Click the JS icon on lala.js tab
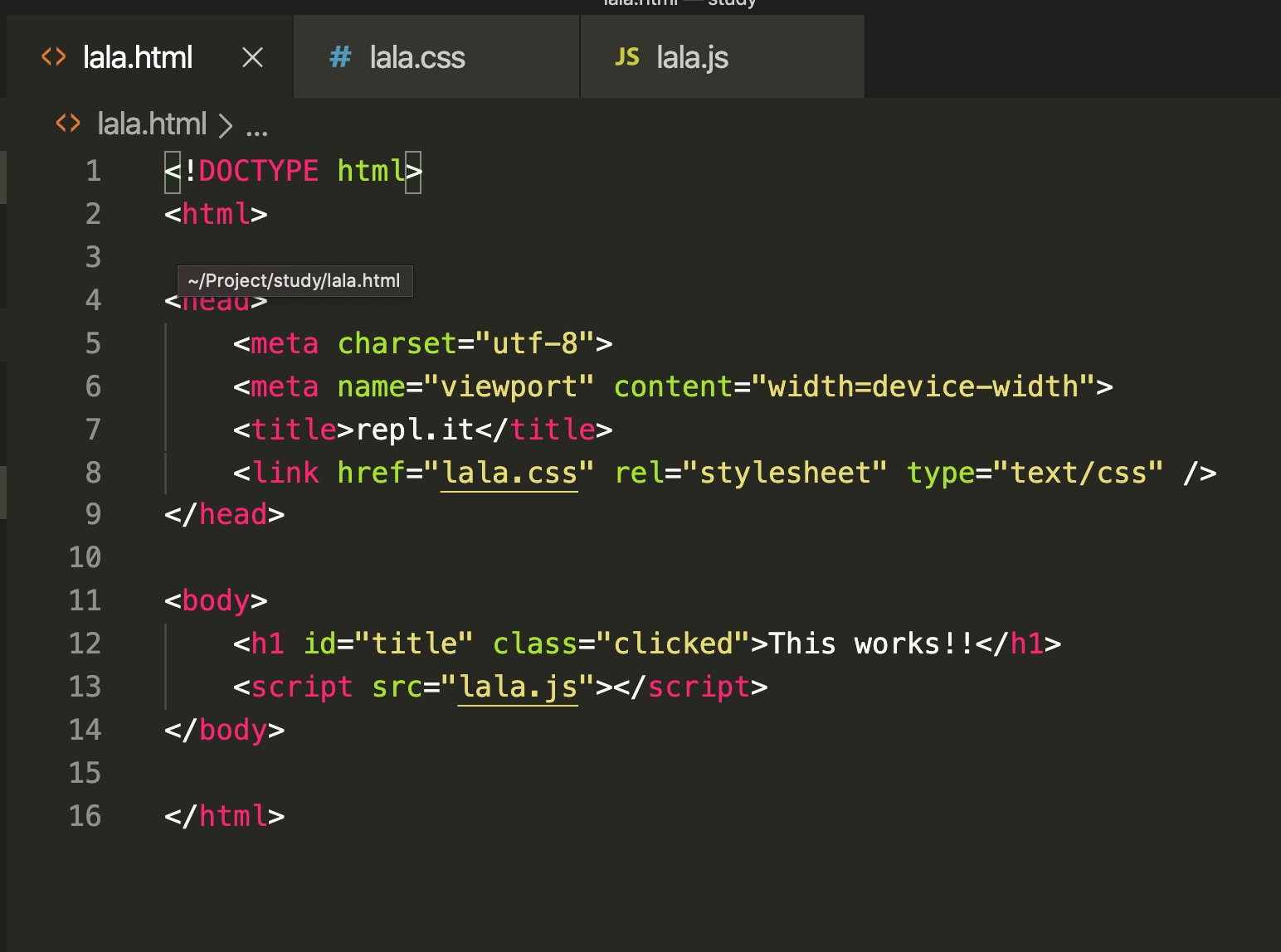The height and width of the screenshot is (952, 1281). coord(627,57)
